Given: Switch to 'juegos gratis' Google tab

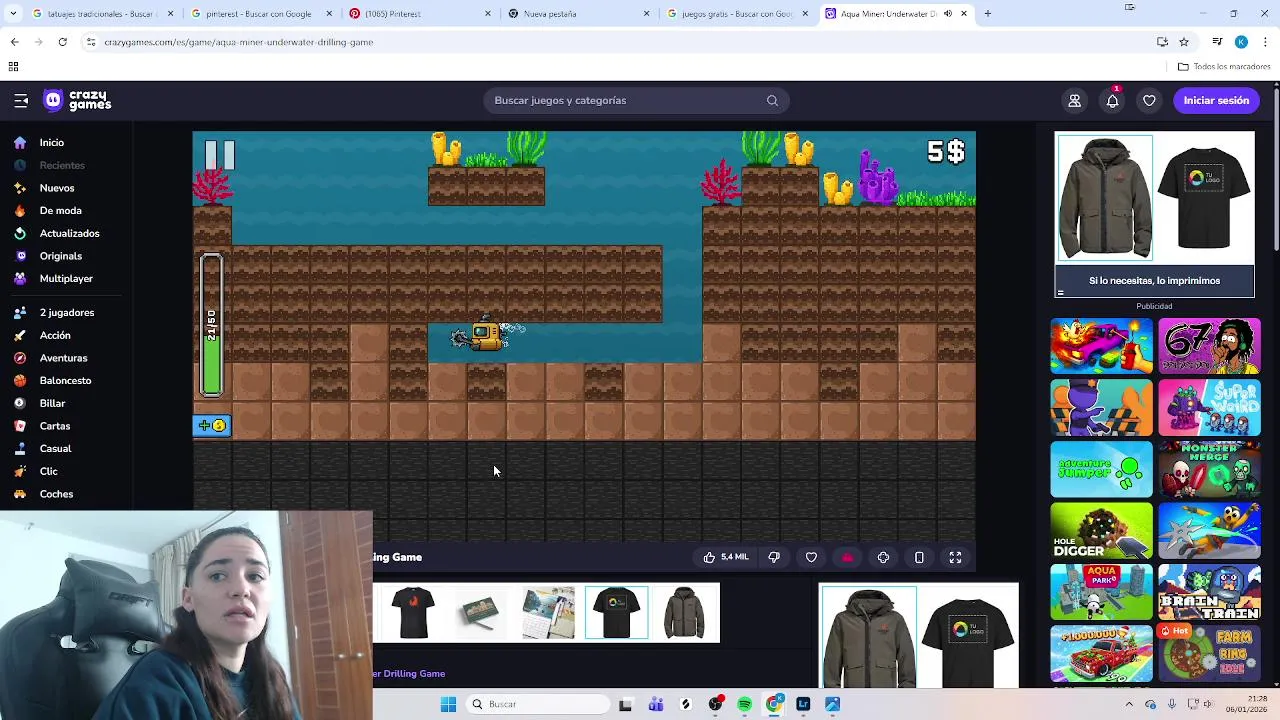Looking at the screenshot, I should click(x=735, y=14).
